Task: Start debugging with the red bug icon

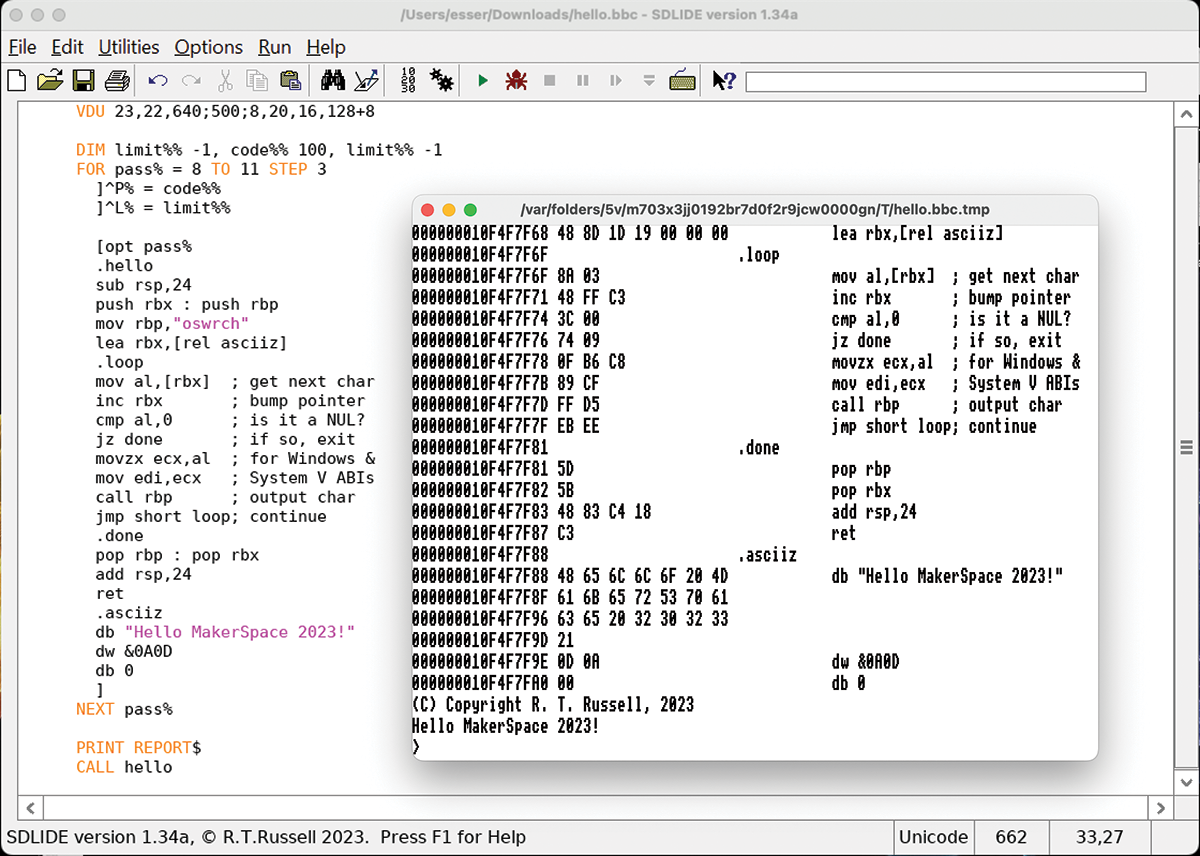Action: click(516, 81)
